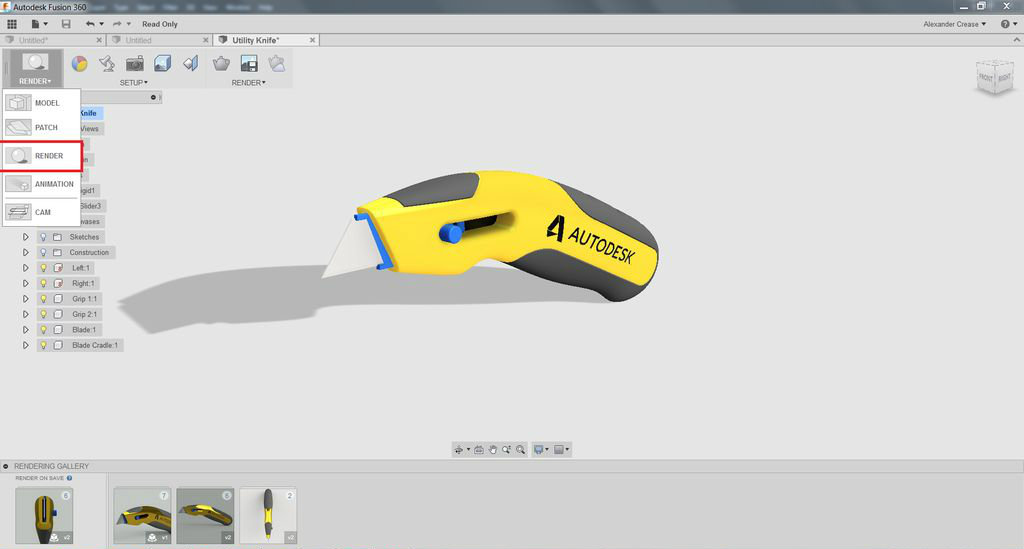Viewport: 1024px width, 549px height.
Task: Open Scene Settings lamp icon
Action: [107, 64]
